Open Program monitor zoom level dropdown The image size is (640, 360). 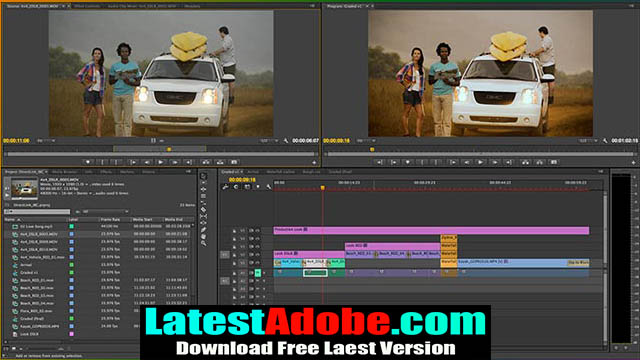click(x=366, y=141)
